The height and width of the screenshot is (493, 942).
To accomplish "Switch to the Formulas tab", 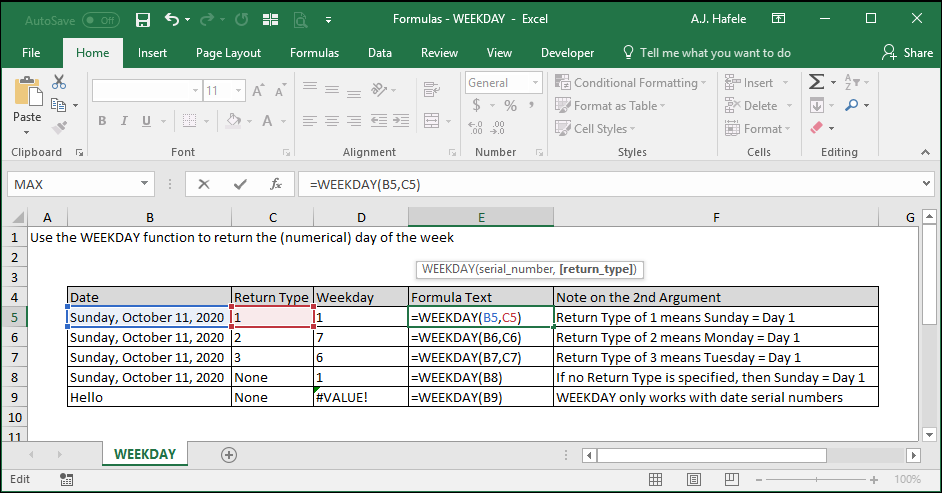I will click(x=314, y=53).
